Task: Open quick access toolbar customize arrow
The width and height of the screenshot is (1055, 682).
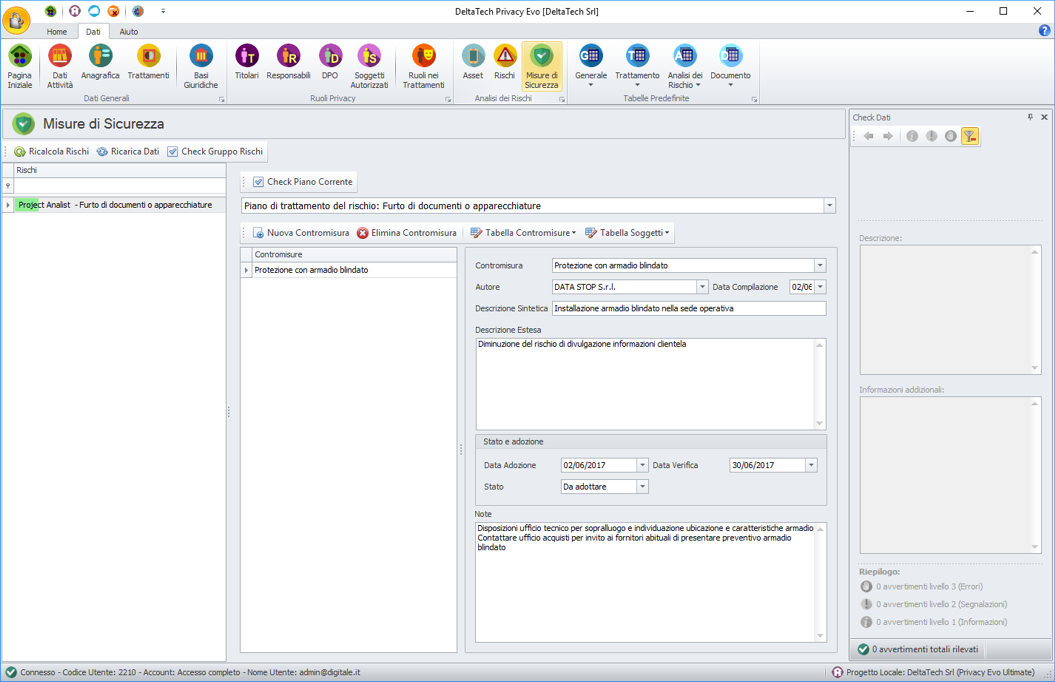Action: point(163,11)
